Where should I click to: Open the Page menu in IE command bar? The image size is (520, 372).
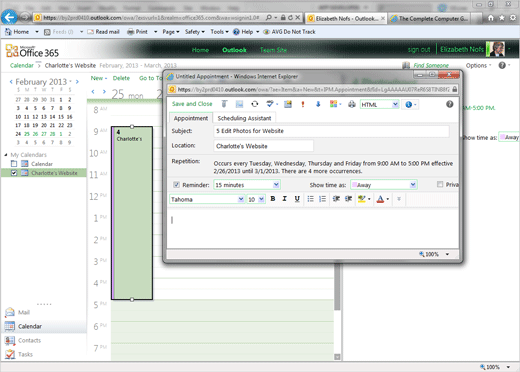[x=171, y=32]
